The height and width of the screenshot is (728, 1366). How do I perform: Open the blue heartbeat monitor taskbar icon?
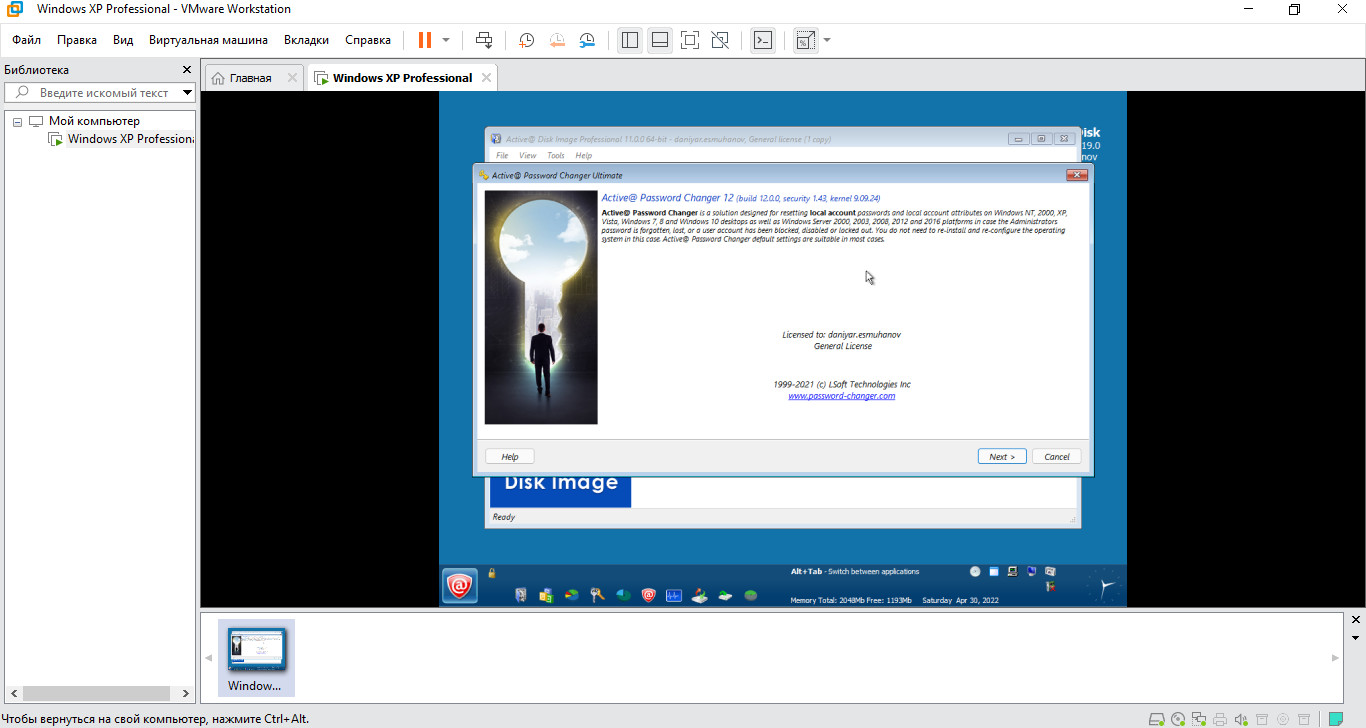pos(675,596)
